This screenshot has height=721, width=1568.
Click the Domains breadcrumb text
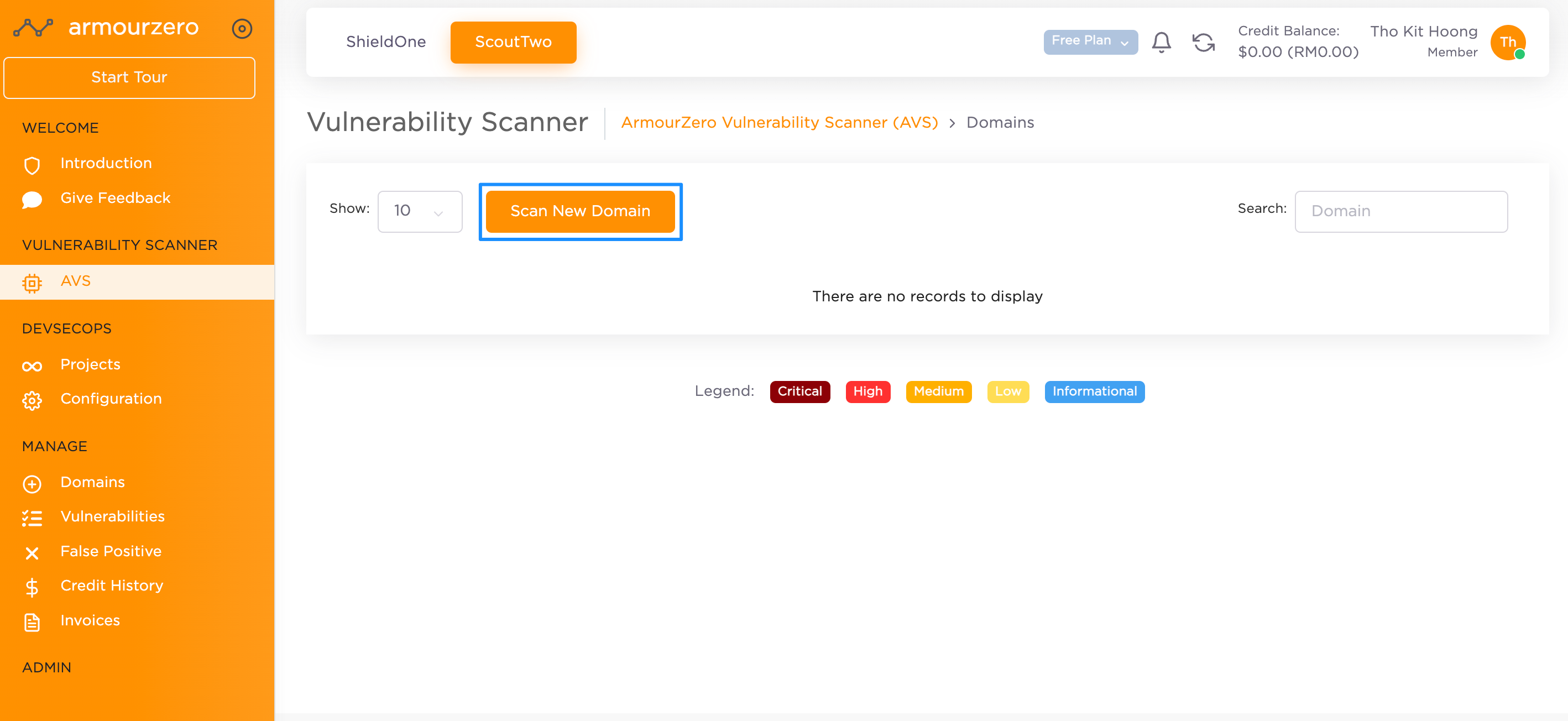pyautogui.click(x=1000, y=123)
